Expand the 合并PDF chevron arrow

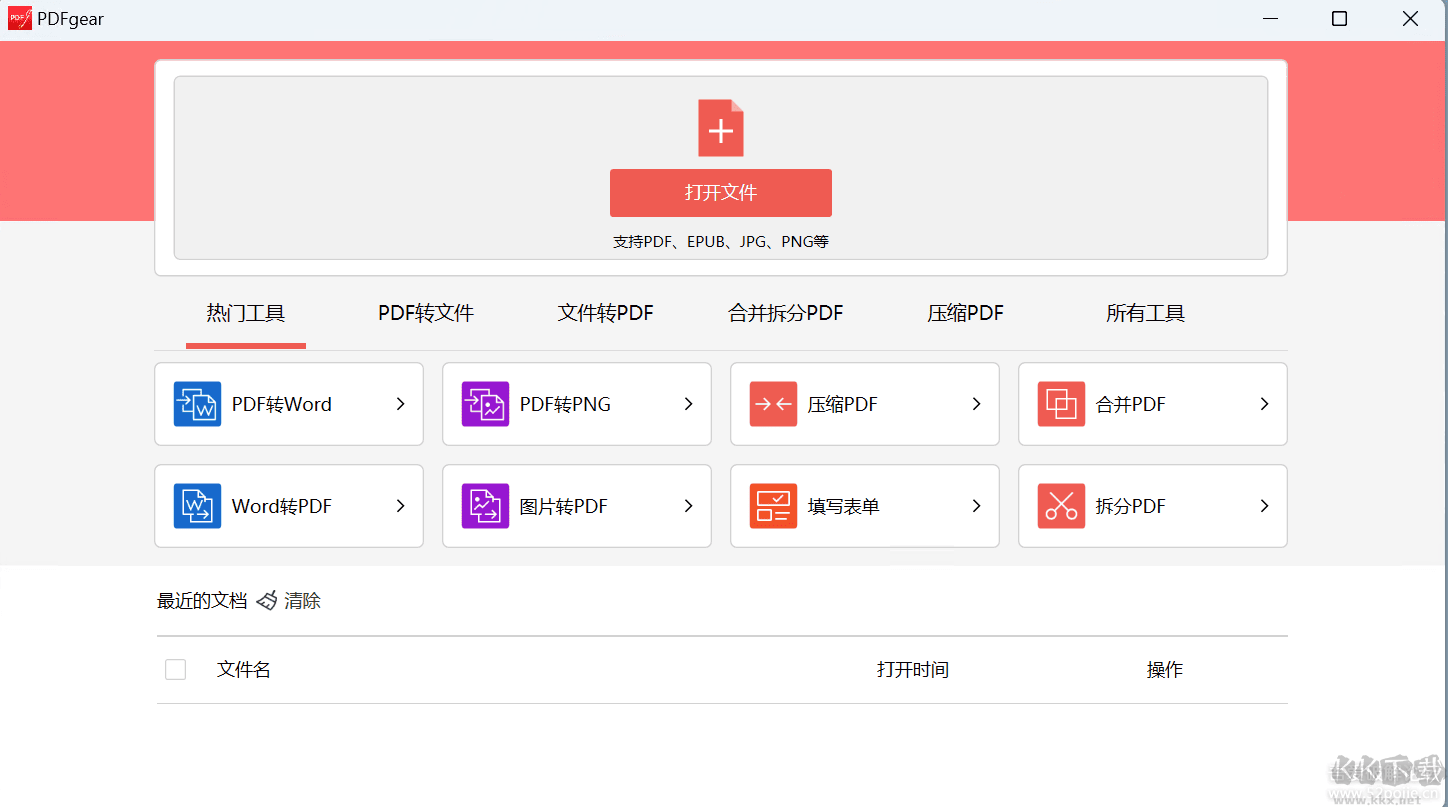(1264, 404)
